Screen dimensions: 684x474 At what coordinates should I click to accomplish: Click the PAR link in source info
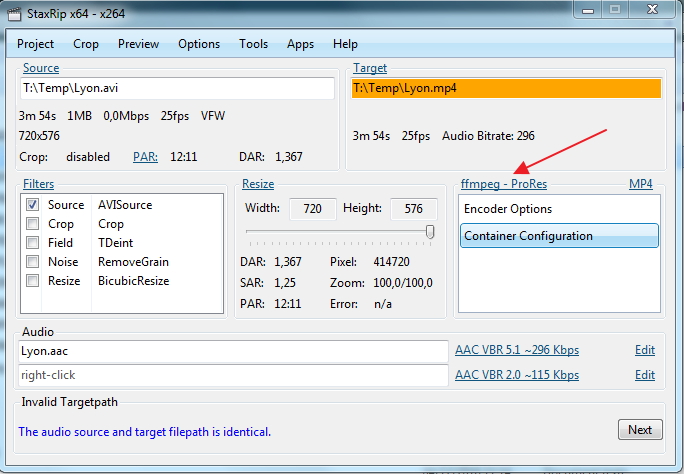pyautogui.click(x=145, y=157)
